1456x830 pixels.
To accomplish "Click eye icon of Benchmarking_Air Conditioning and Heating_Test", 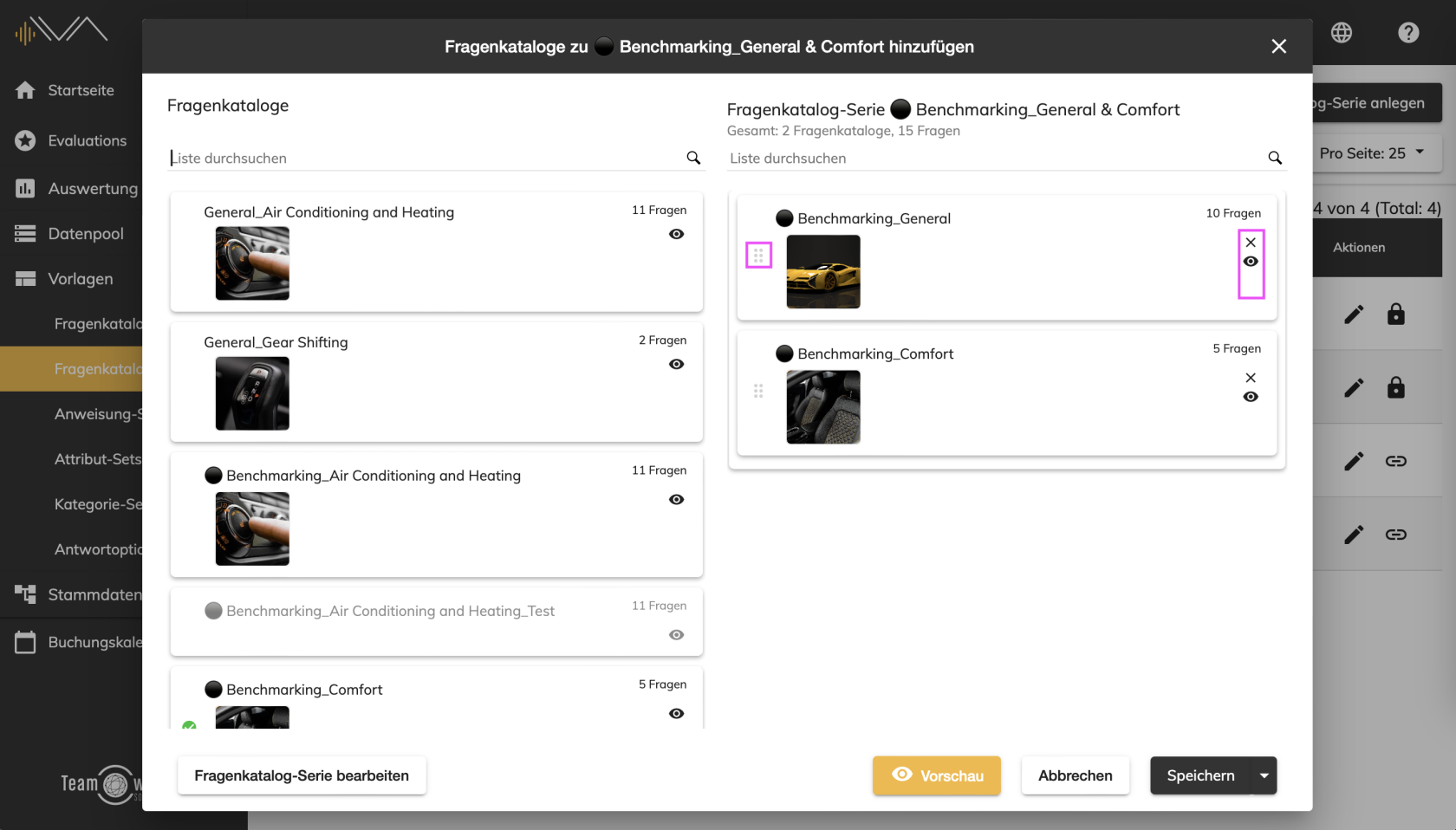I will point(677,635).
